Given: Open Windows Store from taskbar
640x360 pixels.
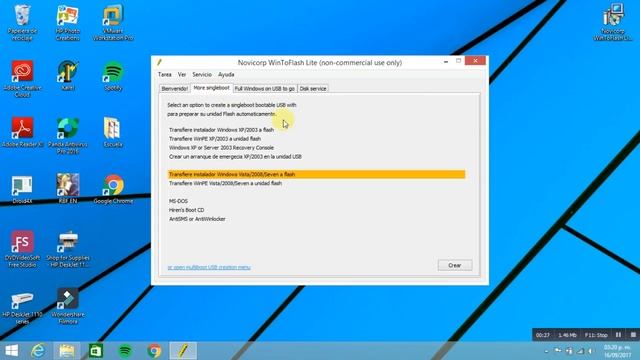Looking at the screenshot, I should point(96,351).
